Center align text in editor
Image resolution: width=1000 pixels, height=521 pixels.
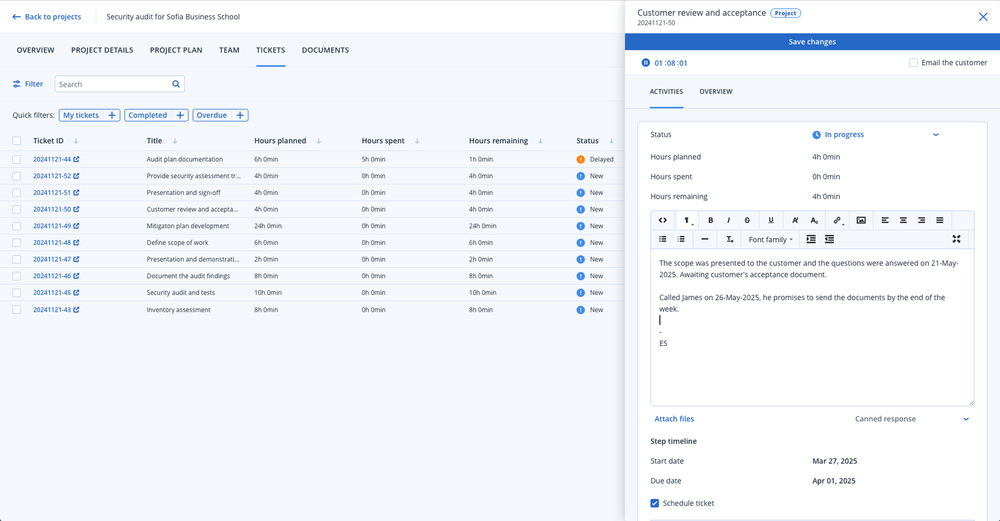(903, 220)
